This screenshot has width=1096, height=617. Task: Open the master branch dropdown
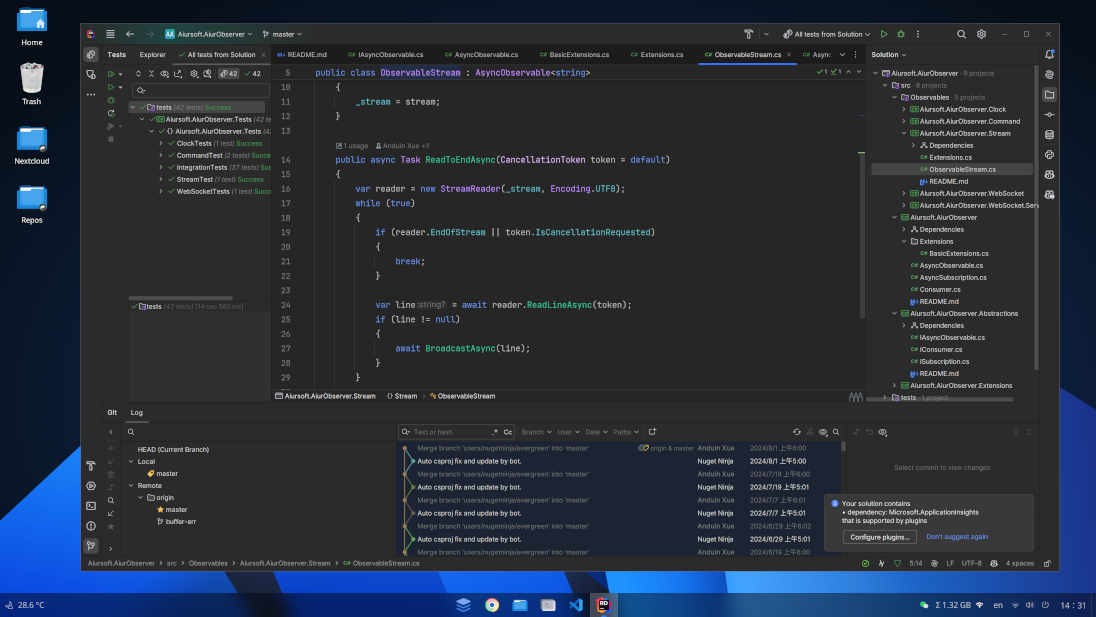click(283, 34)
